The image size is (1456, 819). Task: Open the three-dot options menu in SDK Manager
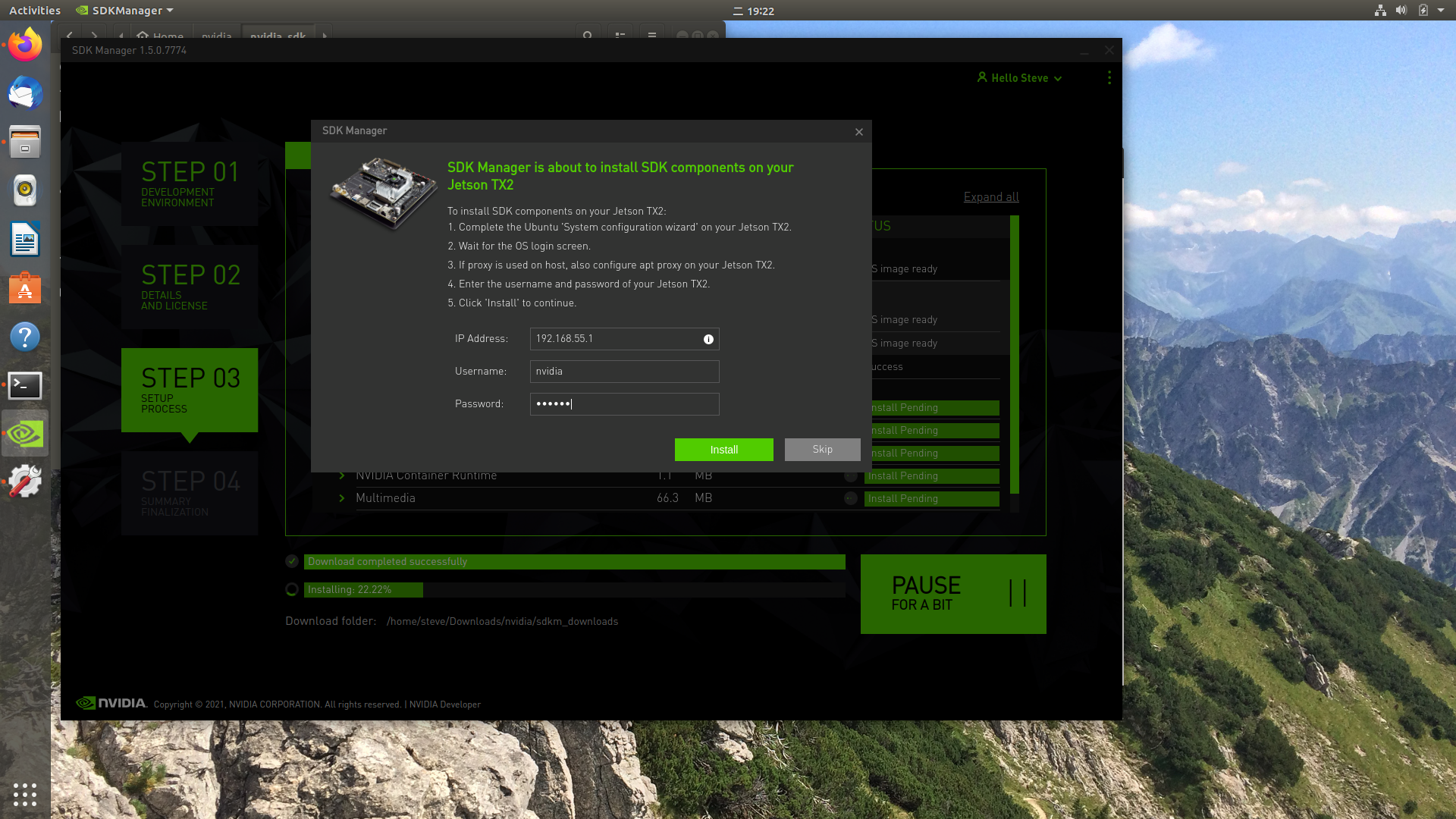pyautogui.click(x=1109, y=77)
